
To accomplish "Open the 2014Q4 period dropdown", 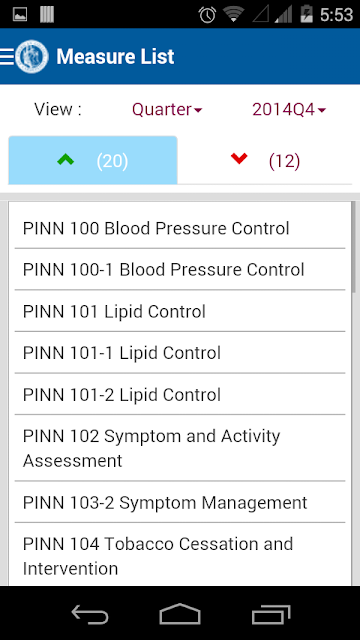I will pos(289,109).
